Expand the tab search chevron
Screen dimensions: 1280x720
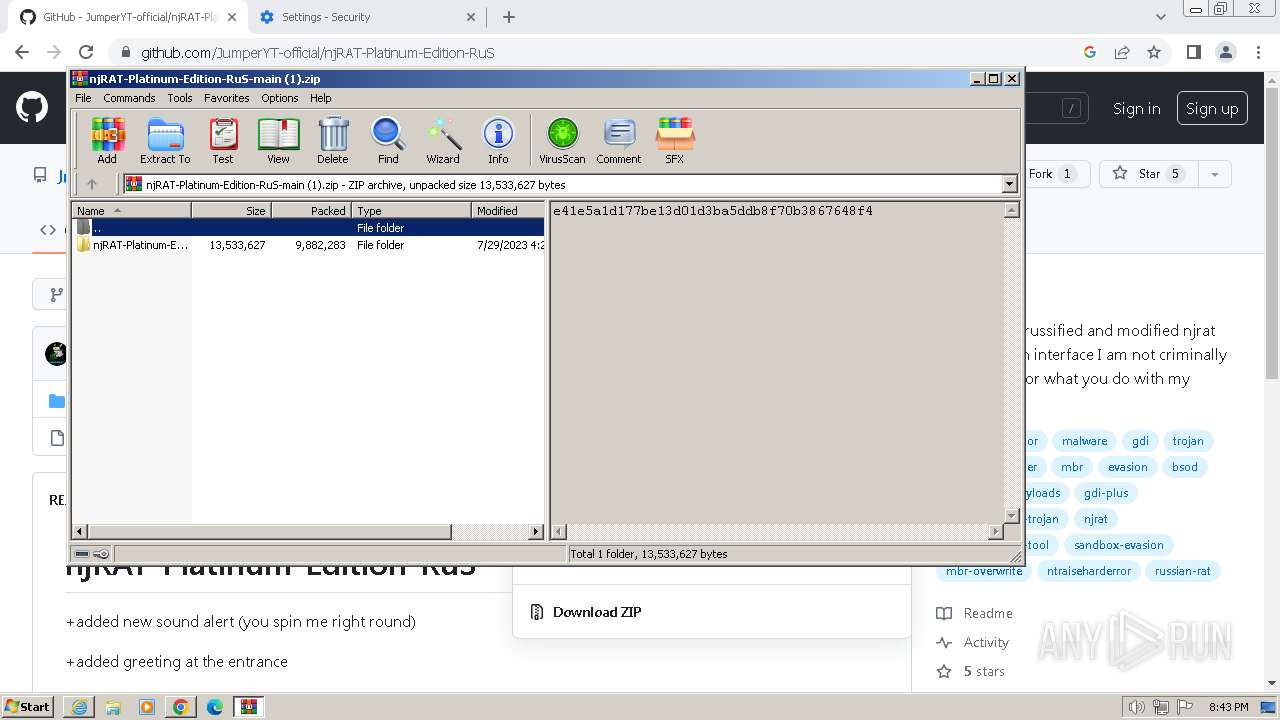(1160, 17)
